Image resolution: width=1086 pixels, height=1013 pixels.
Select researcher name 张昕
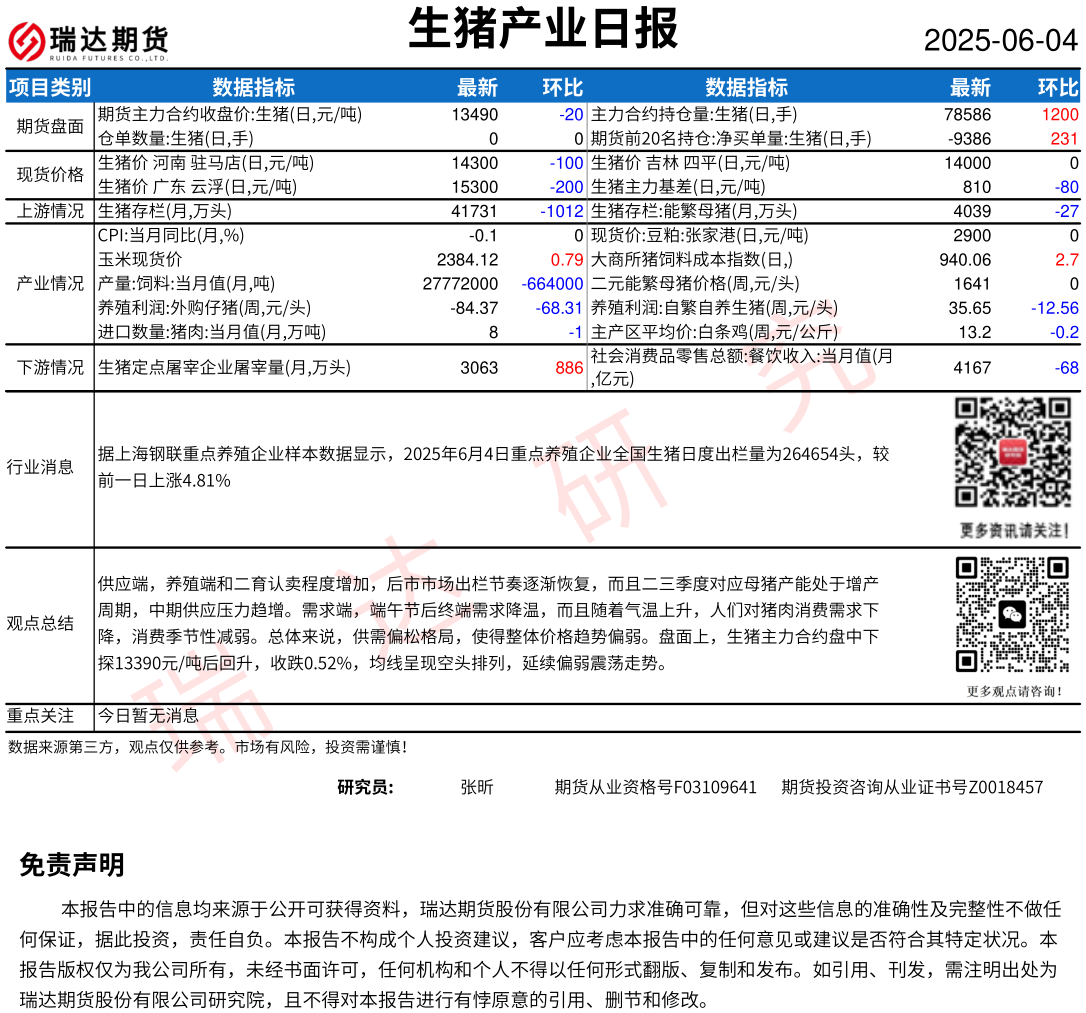[x=476, y=787]
